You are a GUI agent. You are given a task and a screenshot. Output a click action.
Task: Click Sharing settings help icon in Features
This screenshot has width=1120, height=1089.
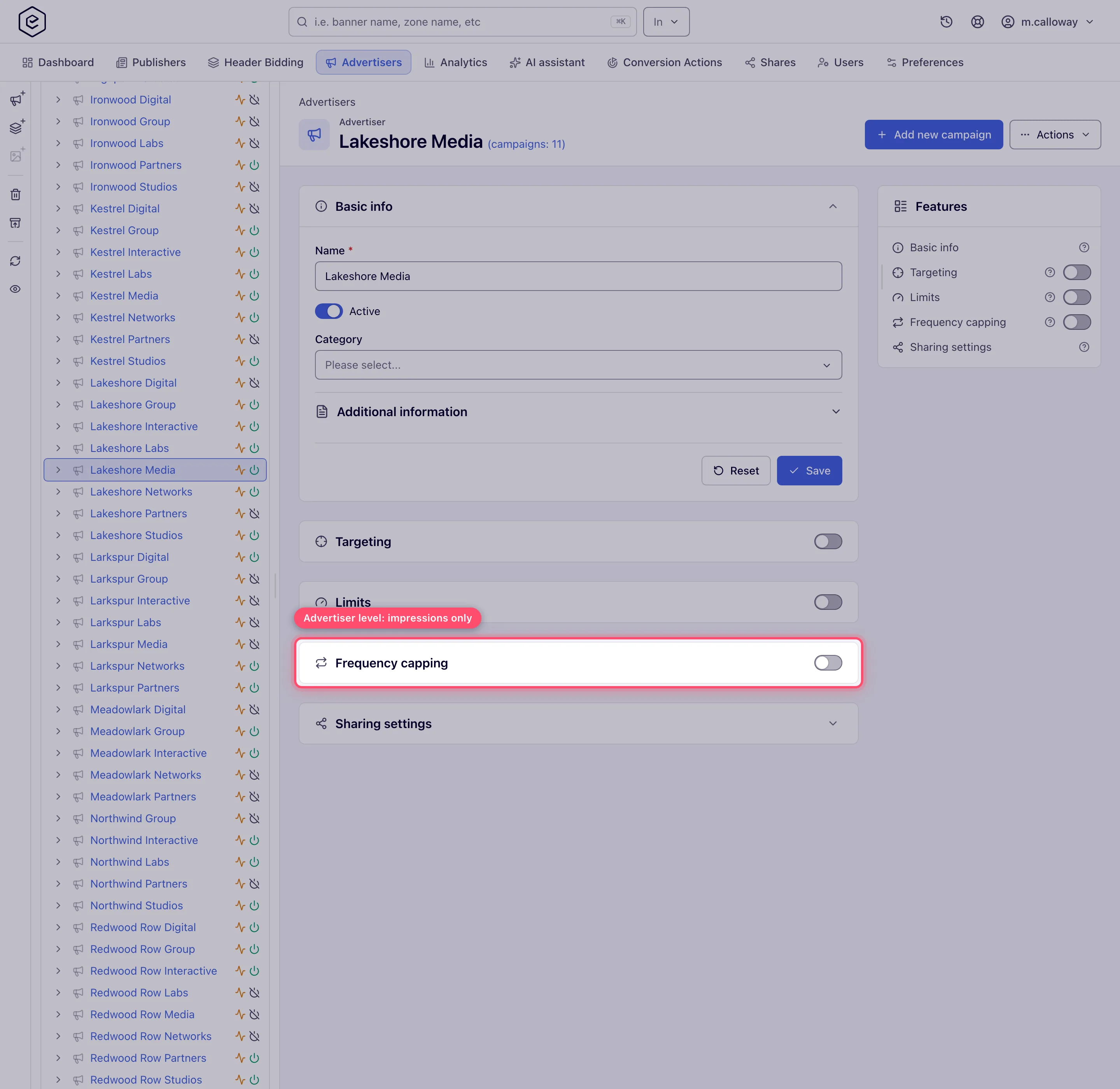pyautogui.click(x=1084, y=347)
